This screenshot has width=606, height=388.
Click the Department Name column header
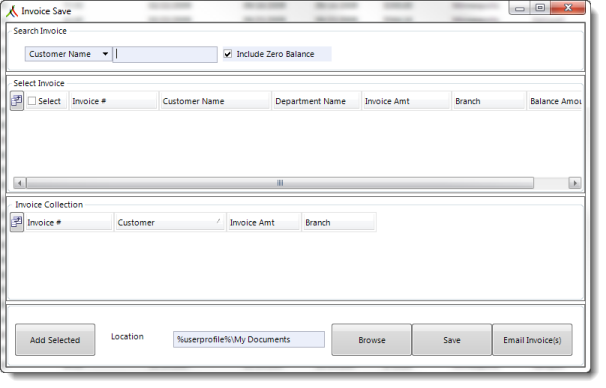point(316,101)
